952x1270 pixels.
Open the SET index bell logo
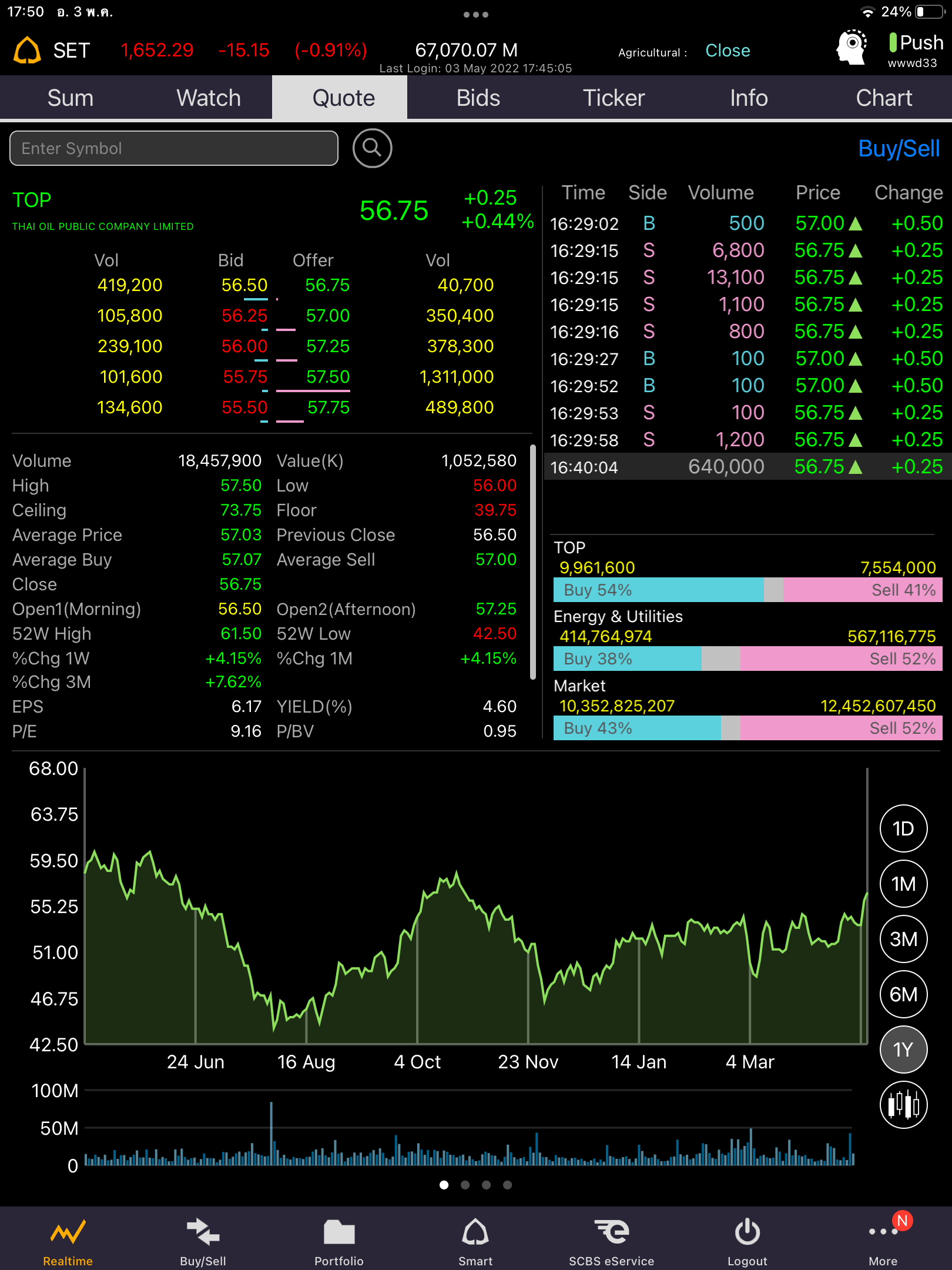click(27, 50)
